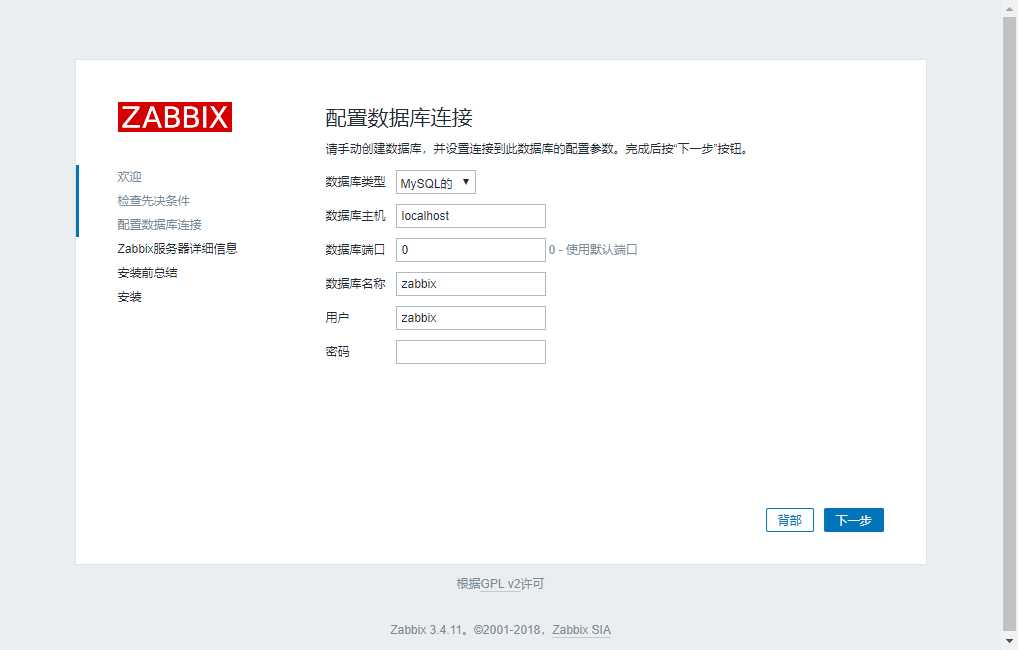Click the Zabbix 3.4.11 version text

(426, 630)
